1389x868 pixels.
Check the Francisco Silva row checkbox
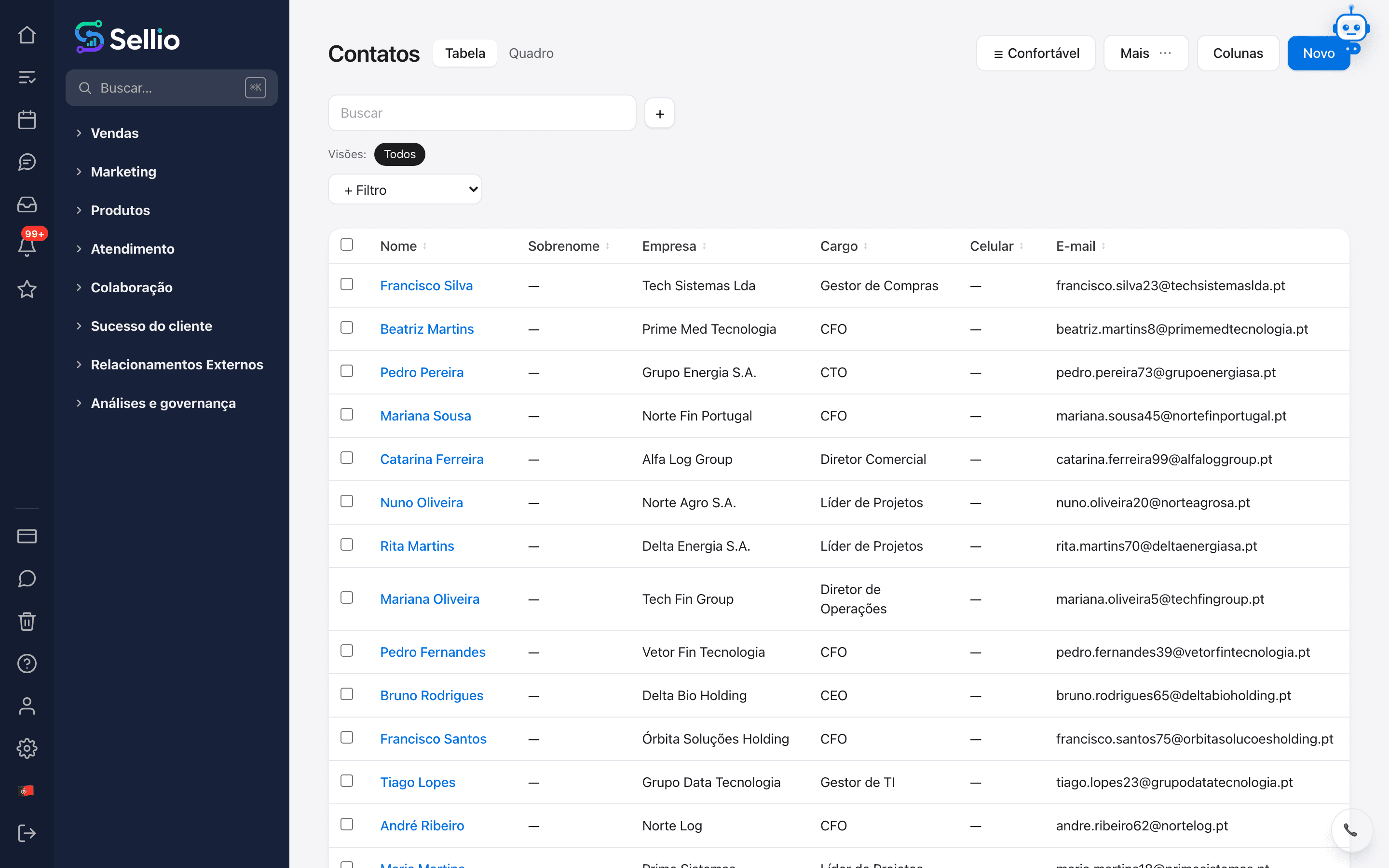[347, 285]
